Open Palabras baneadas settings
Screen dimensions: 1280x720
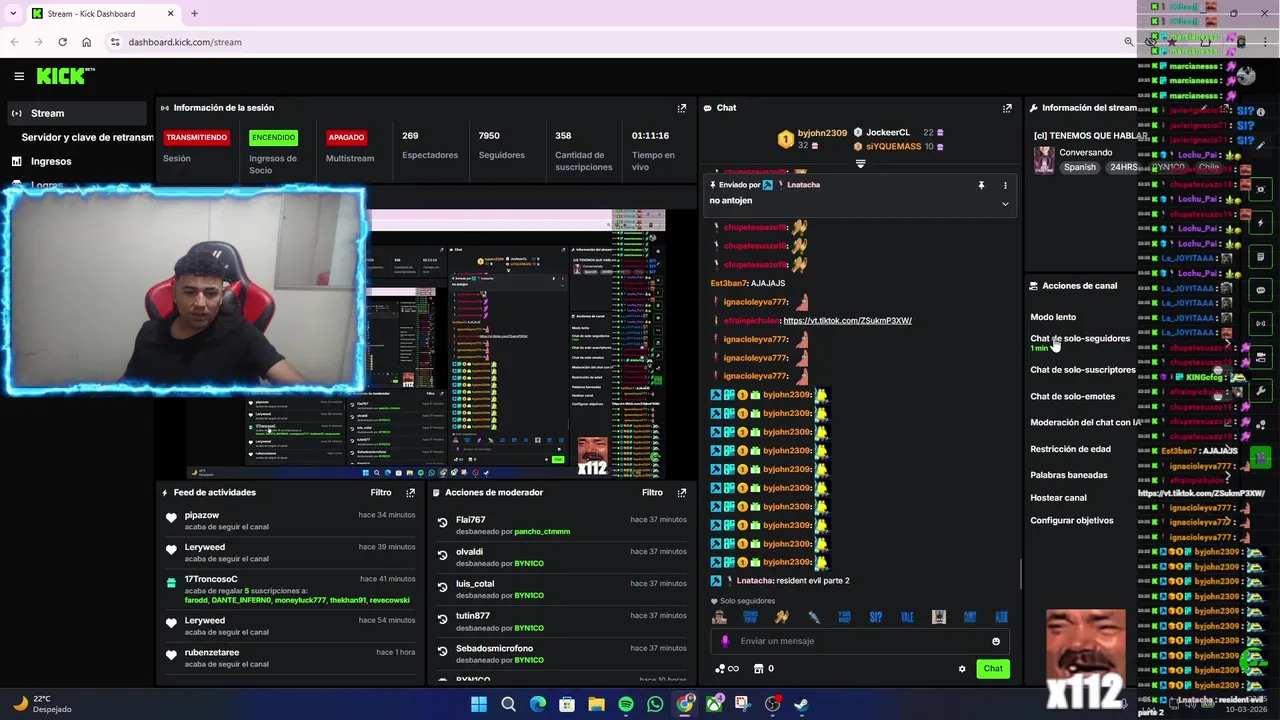[1068, 475]
